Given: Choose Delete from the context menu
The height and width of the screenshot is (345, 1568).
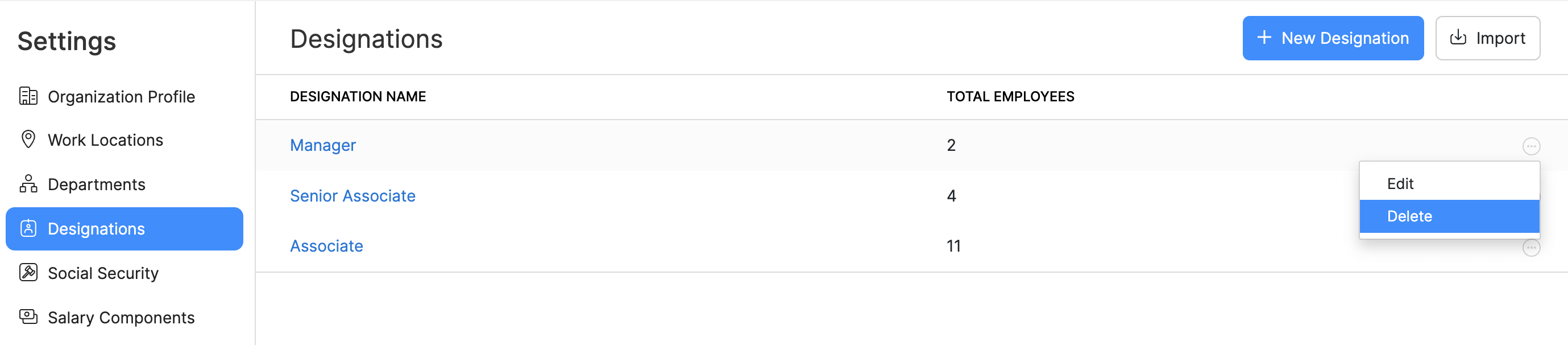Looking at the screenshot, I should (x=1409, y=216).
